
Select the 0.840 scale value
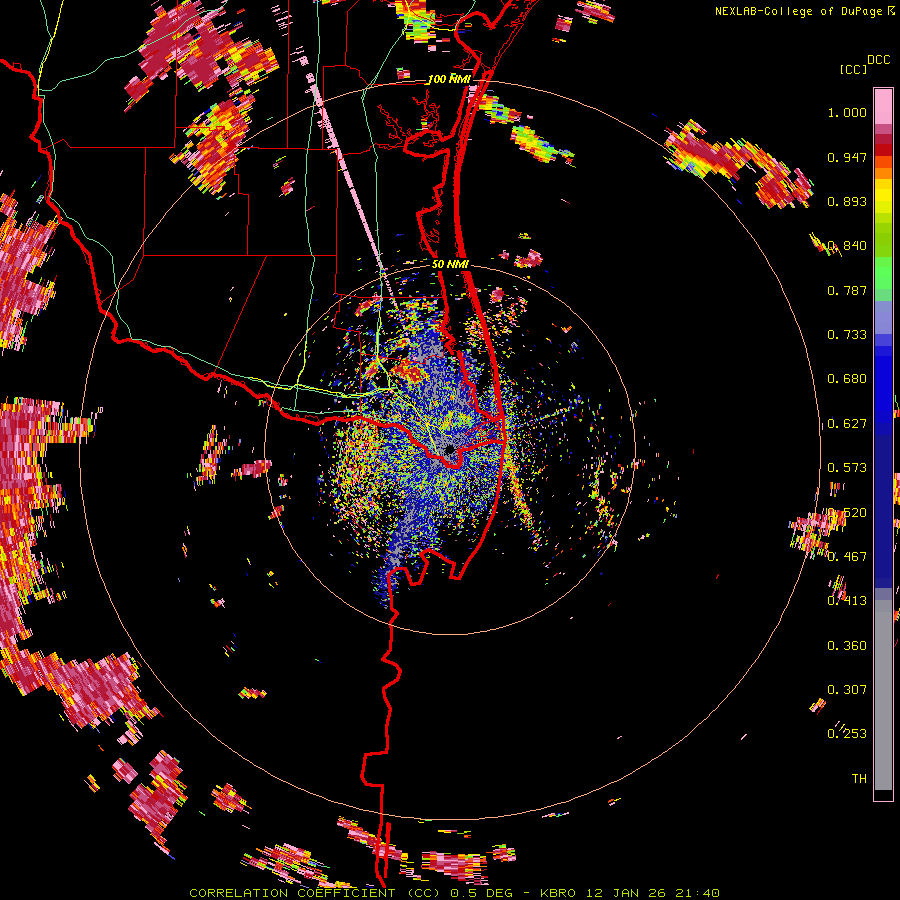[x=847, y=246]
